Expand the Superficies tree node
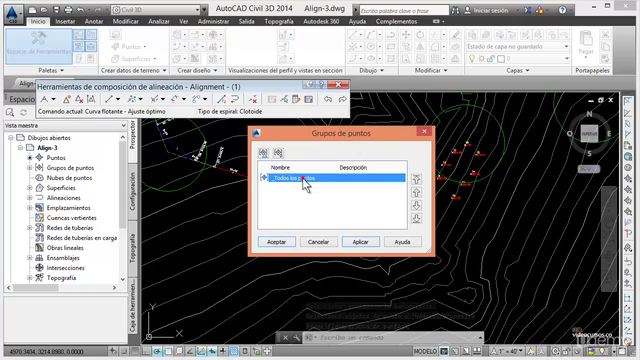This screenshot has width=640, height=360. [x=30, y=188]
